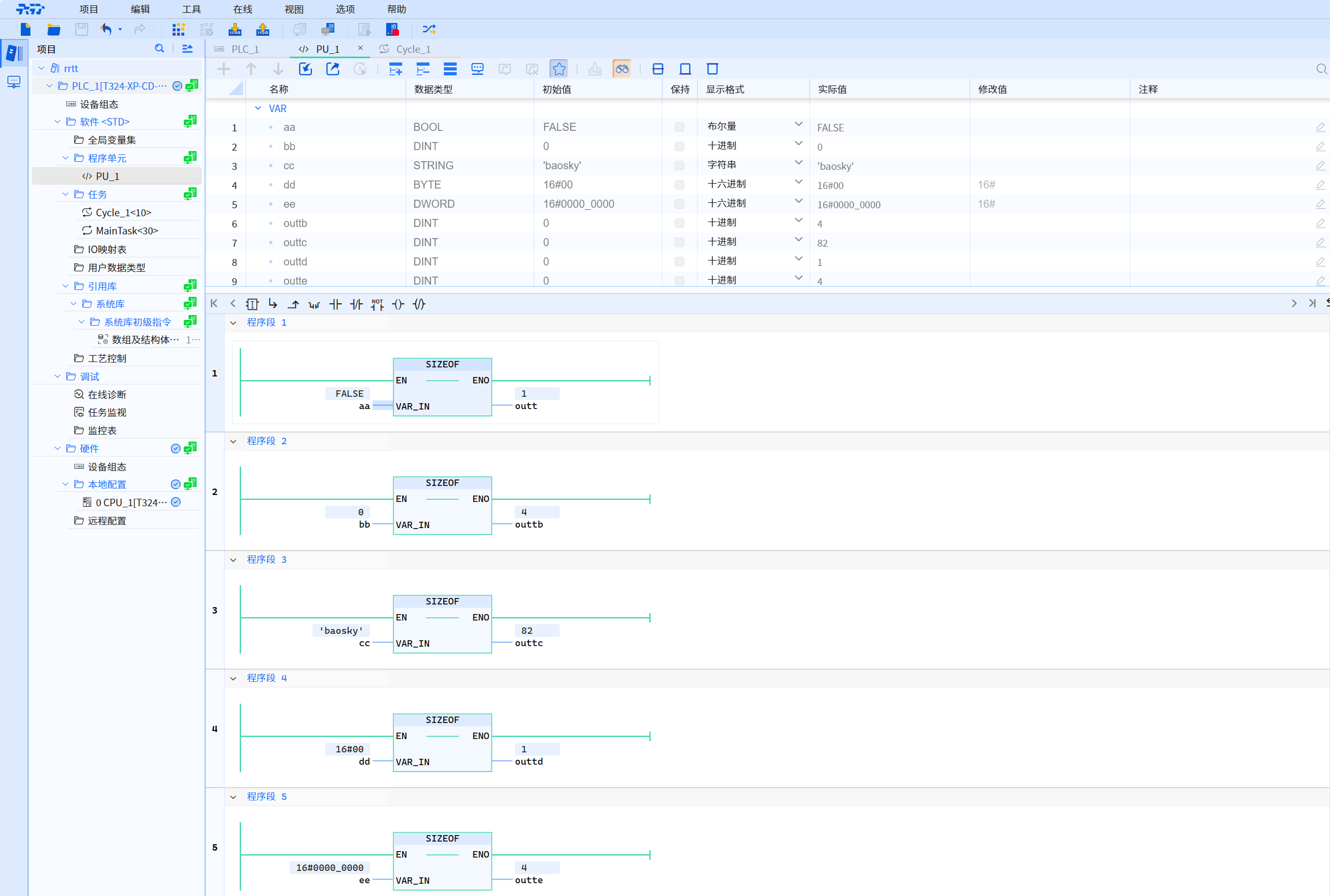Click the project tree search icon

(x=160, y=49)
